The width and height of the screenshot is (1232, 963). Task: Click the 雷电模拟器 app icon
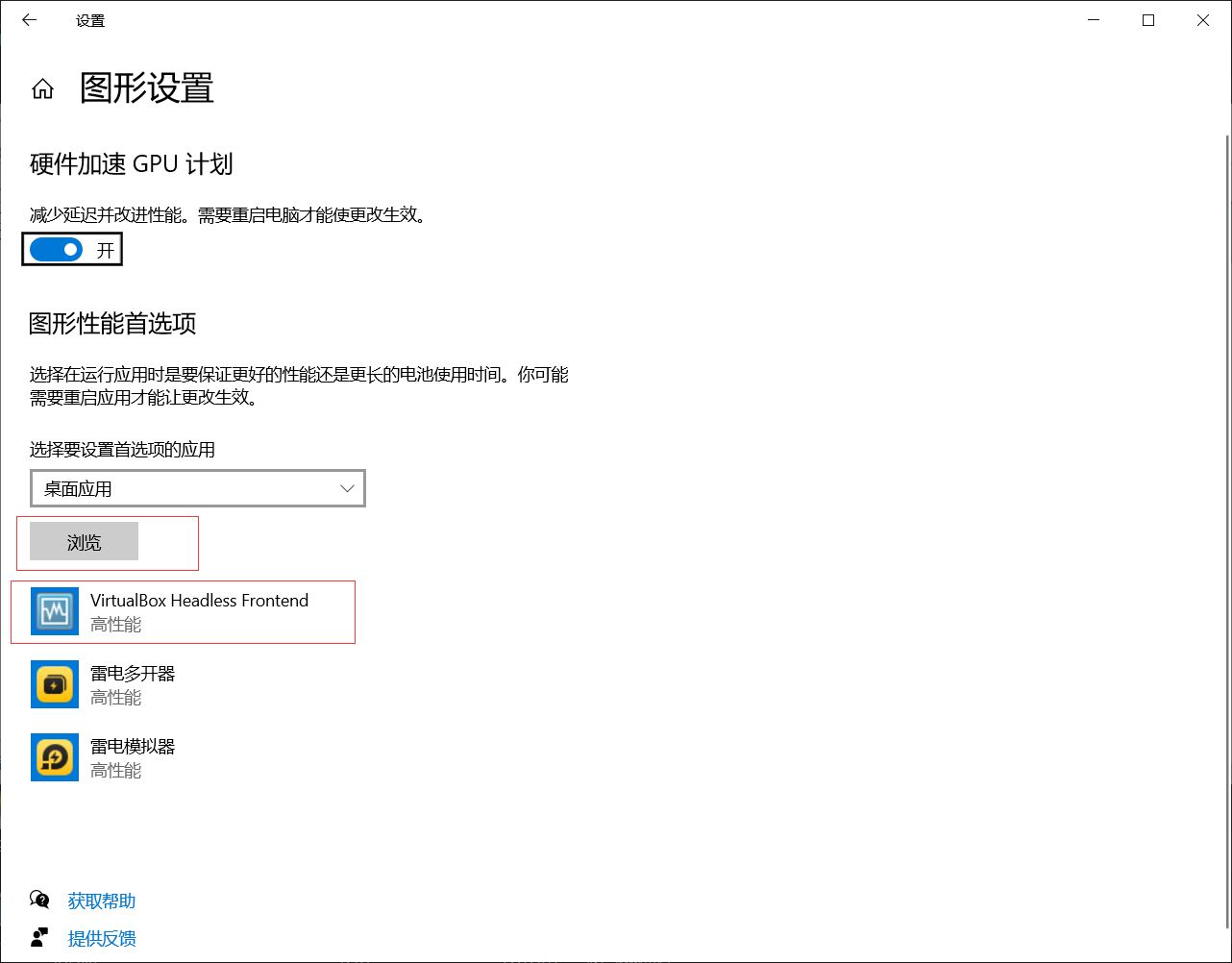(55, 757)
